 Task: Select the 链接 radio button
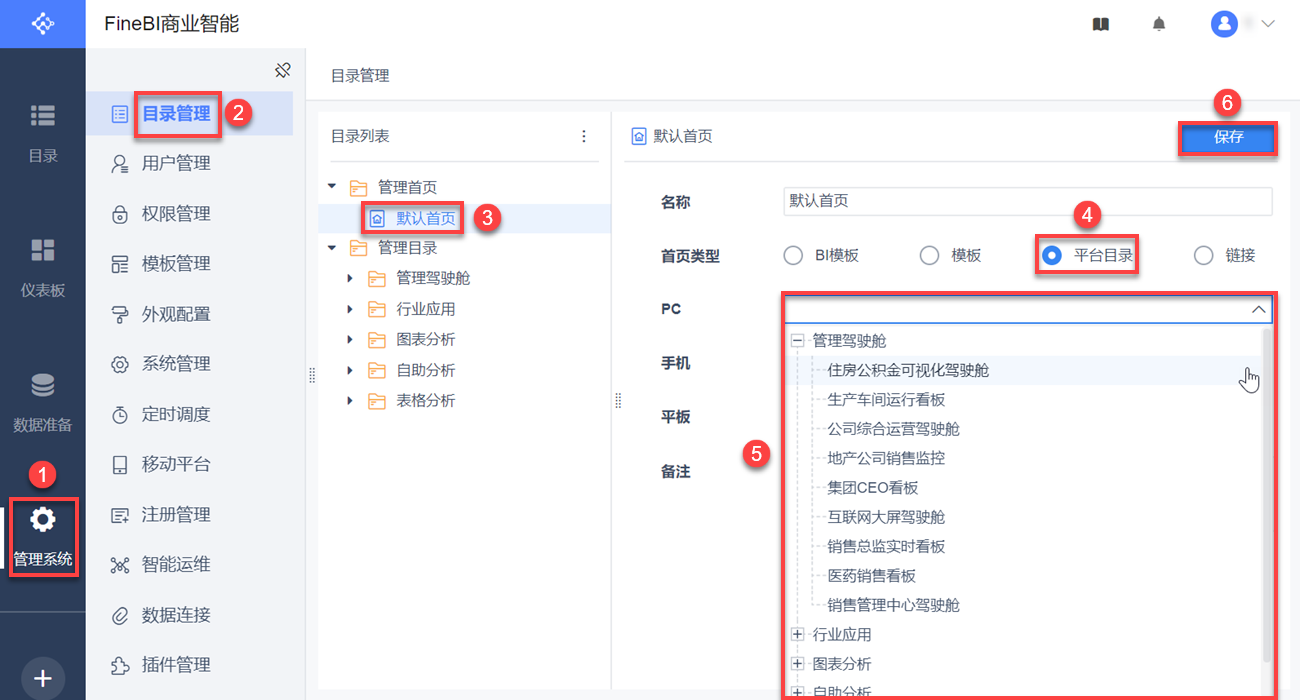click(x=1204, y=255)
